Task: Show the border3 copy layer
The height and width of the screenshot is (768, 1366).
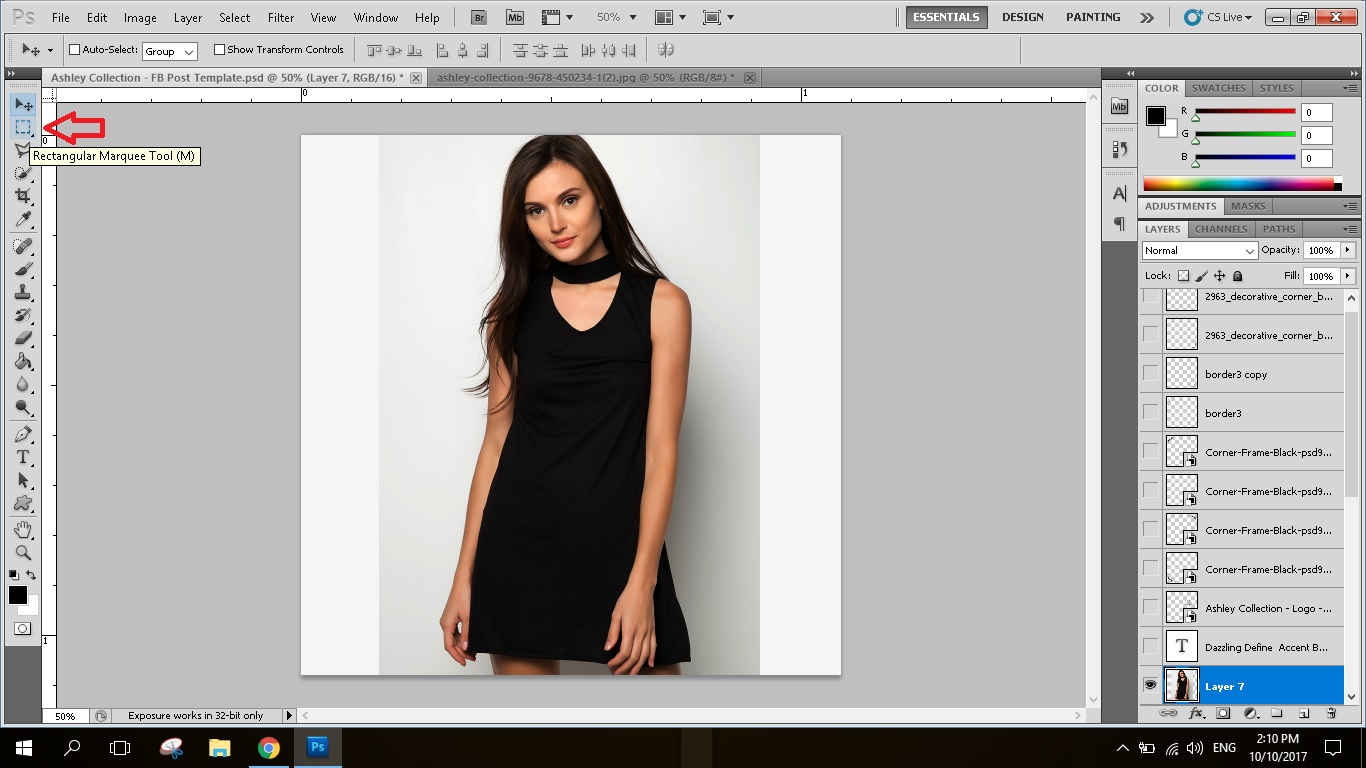Action: click(1150, 374)
